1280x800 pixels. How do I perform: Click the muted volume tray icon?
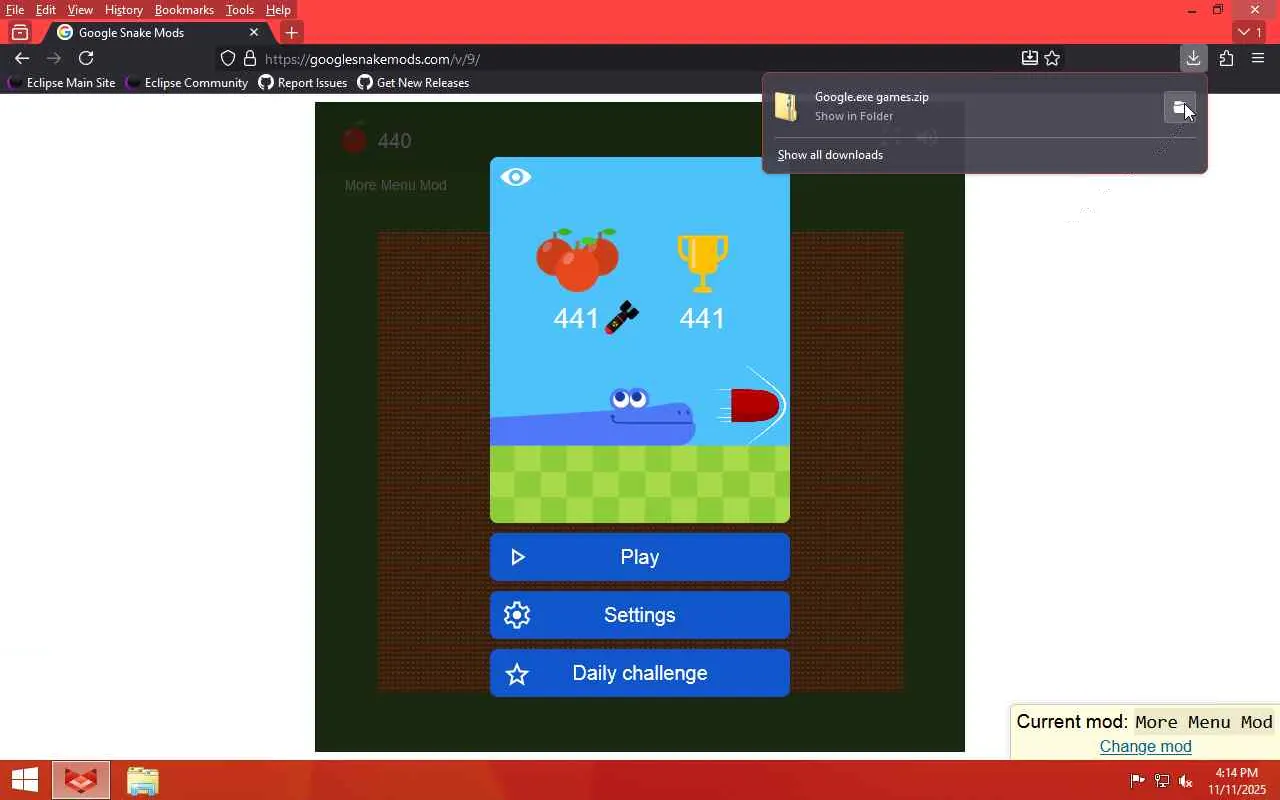(1186, 781)
